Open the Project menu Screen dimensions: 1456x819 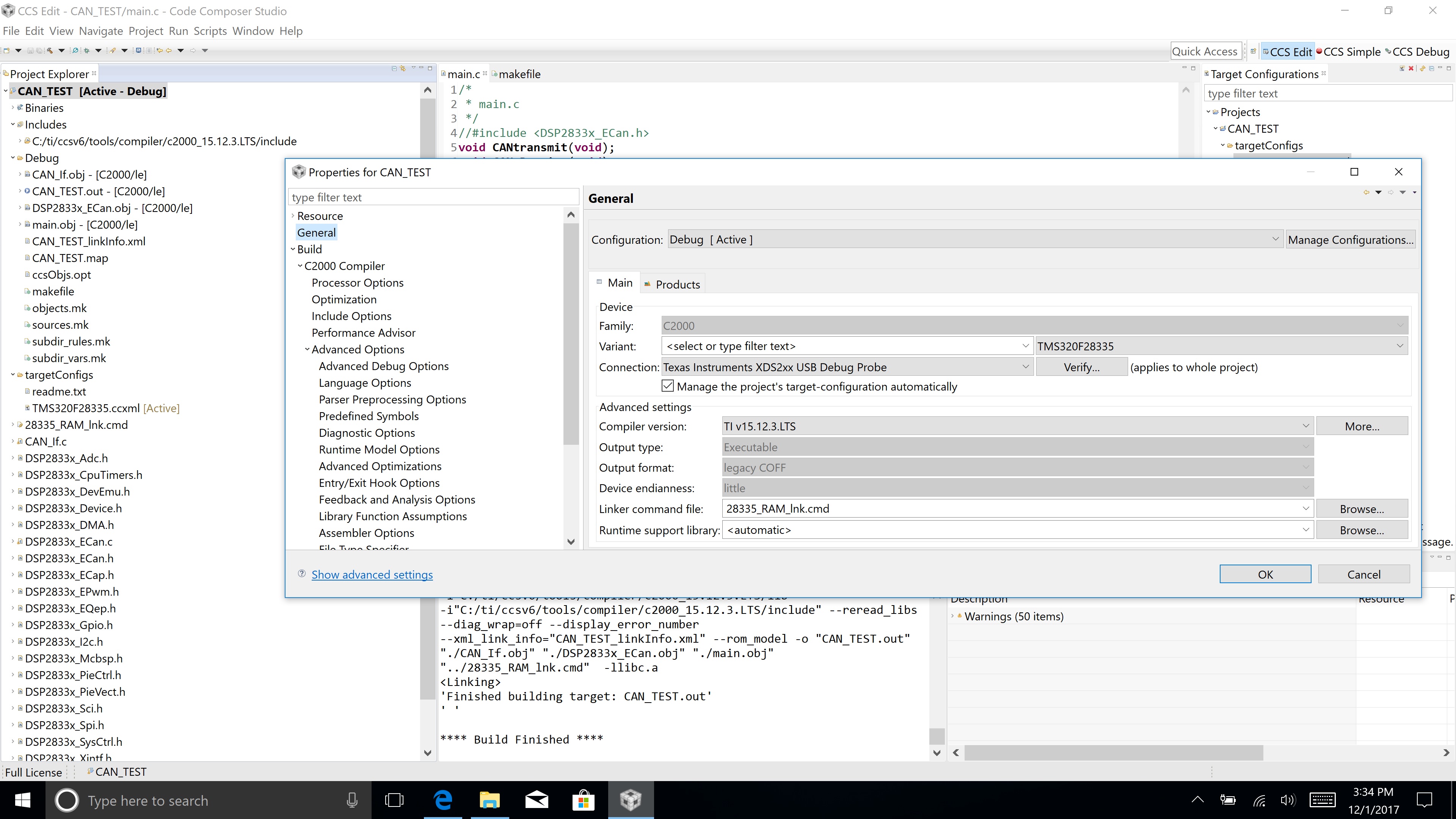point(146,31)
